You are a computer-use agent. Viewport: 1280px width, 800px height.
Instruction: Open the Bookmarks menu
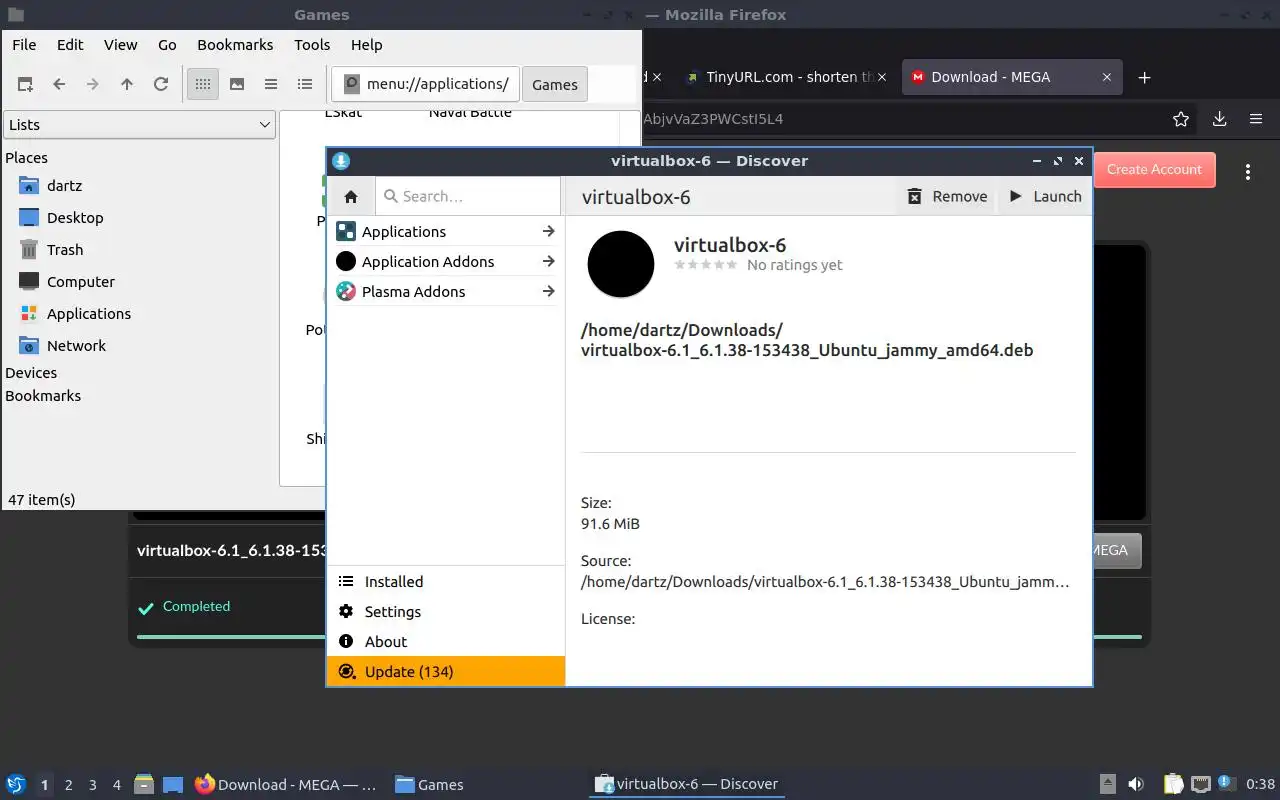[x=235, y=44]
